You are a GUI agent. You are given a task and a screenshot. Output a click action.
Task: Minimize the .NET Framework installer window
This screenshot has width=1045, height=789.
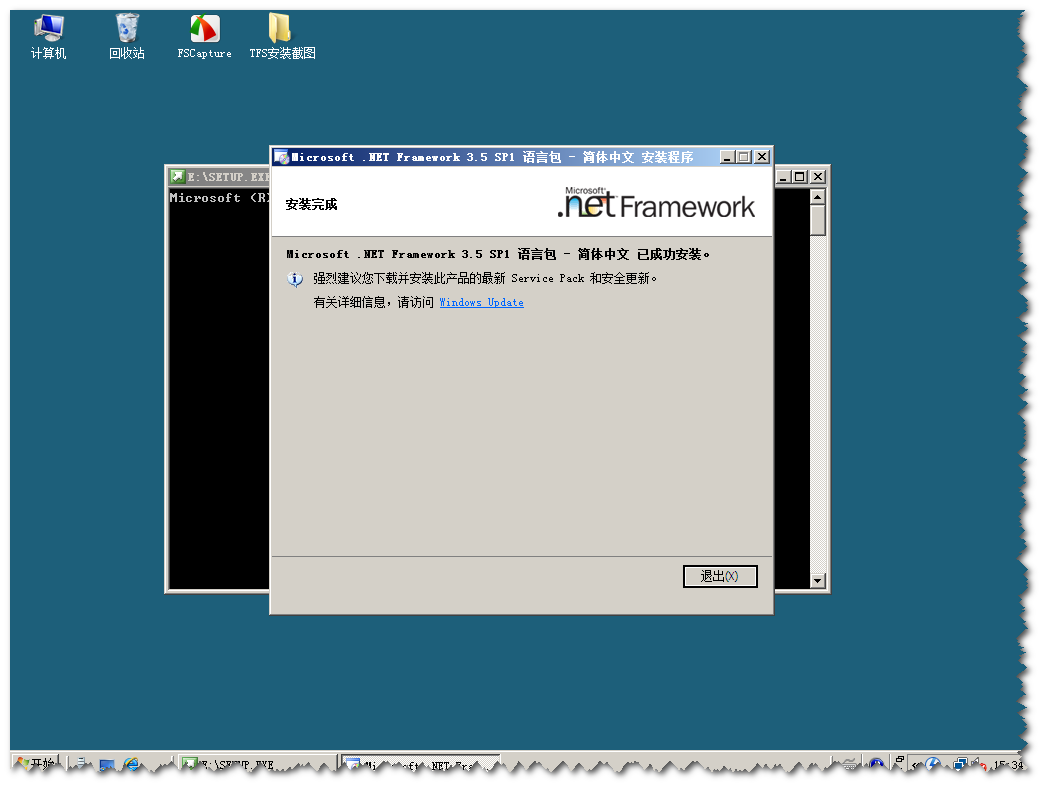pyautogui.click(x=727, y=157)
